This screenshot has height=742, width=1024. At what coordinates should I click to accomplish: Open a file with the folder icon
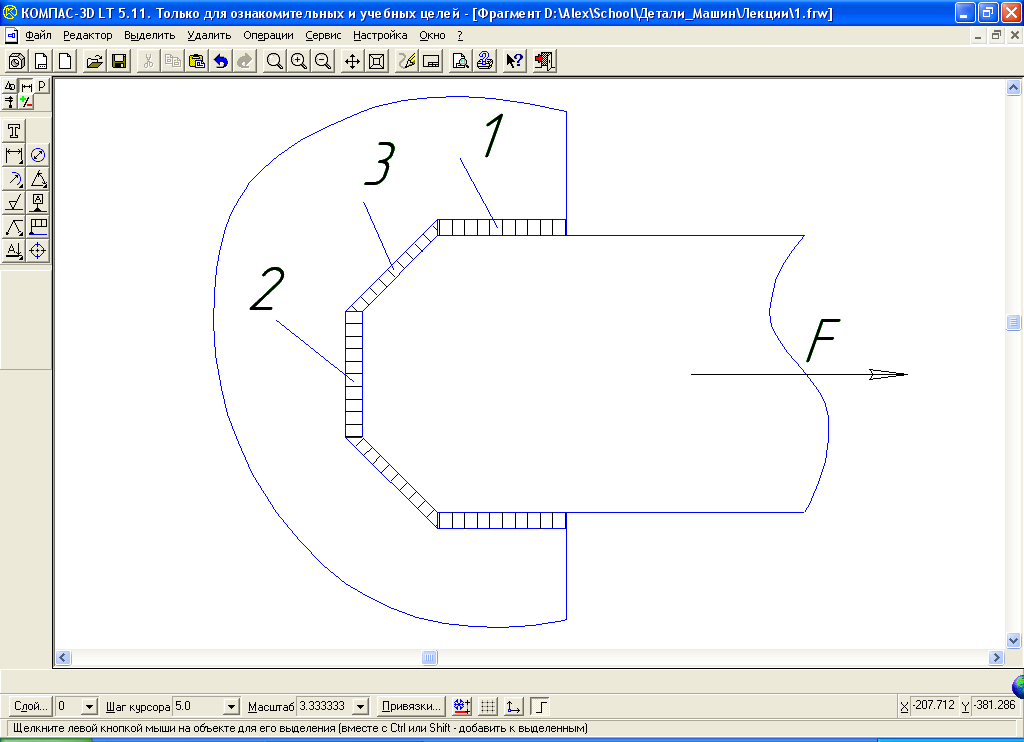point(95,61)
